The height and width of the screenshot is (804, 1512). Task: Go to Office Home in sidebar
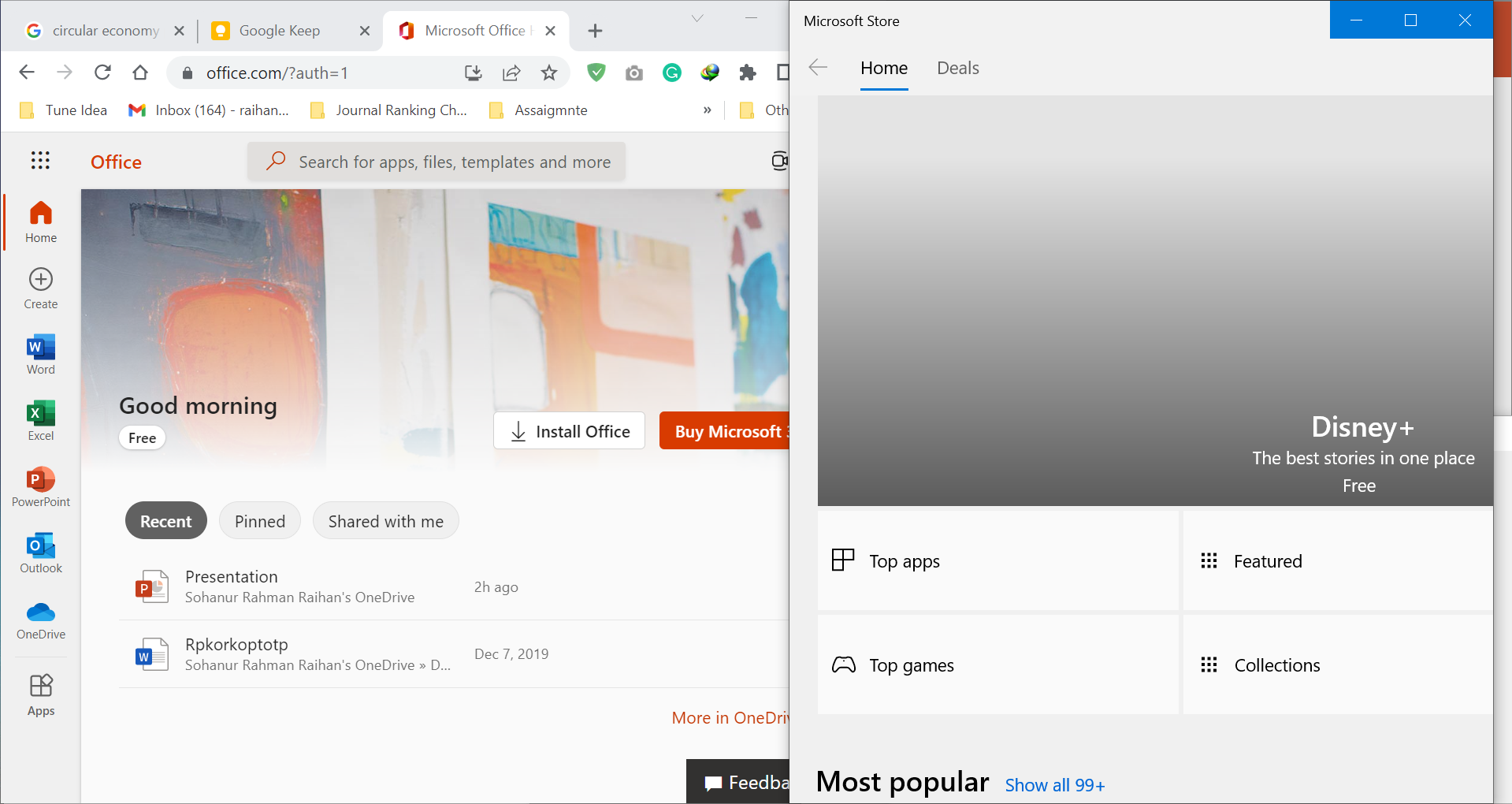click(x=41, y=221)
